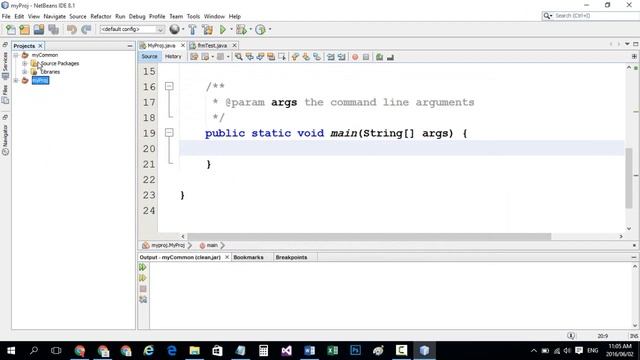The image size is (640, 360).
Task: Click the Toggle Highlight Search icon
Action: 271,57
